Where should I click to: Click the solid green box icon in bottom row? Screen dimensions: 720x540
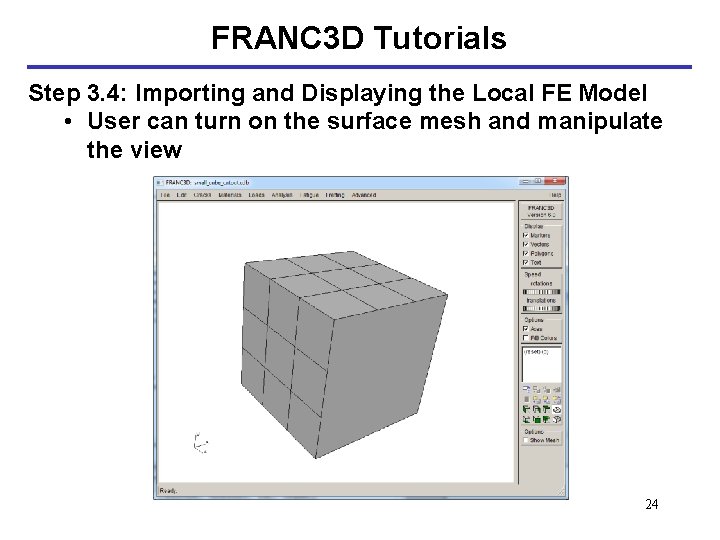pos(537,419)
